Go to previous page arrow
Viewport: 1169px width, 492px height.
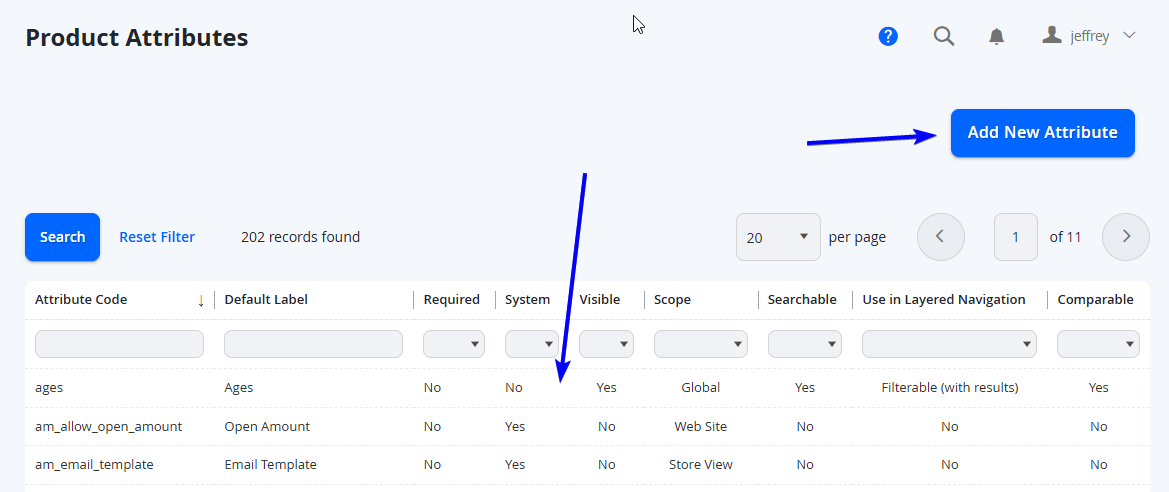click(940, 237)
